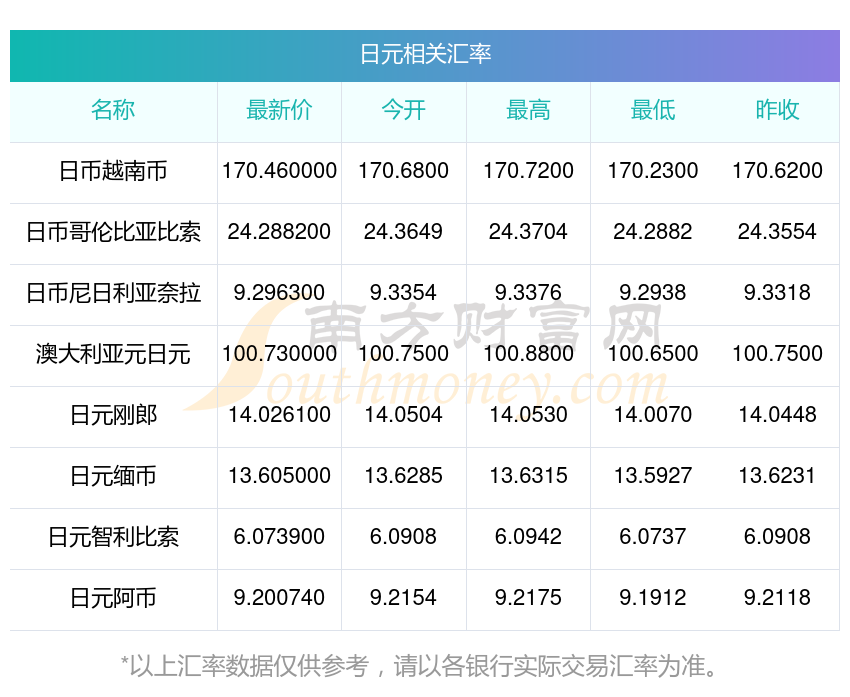Select the 24.3704 highest price cell
This screenshot has width=850, height=697.
coord(528,232)
